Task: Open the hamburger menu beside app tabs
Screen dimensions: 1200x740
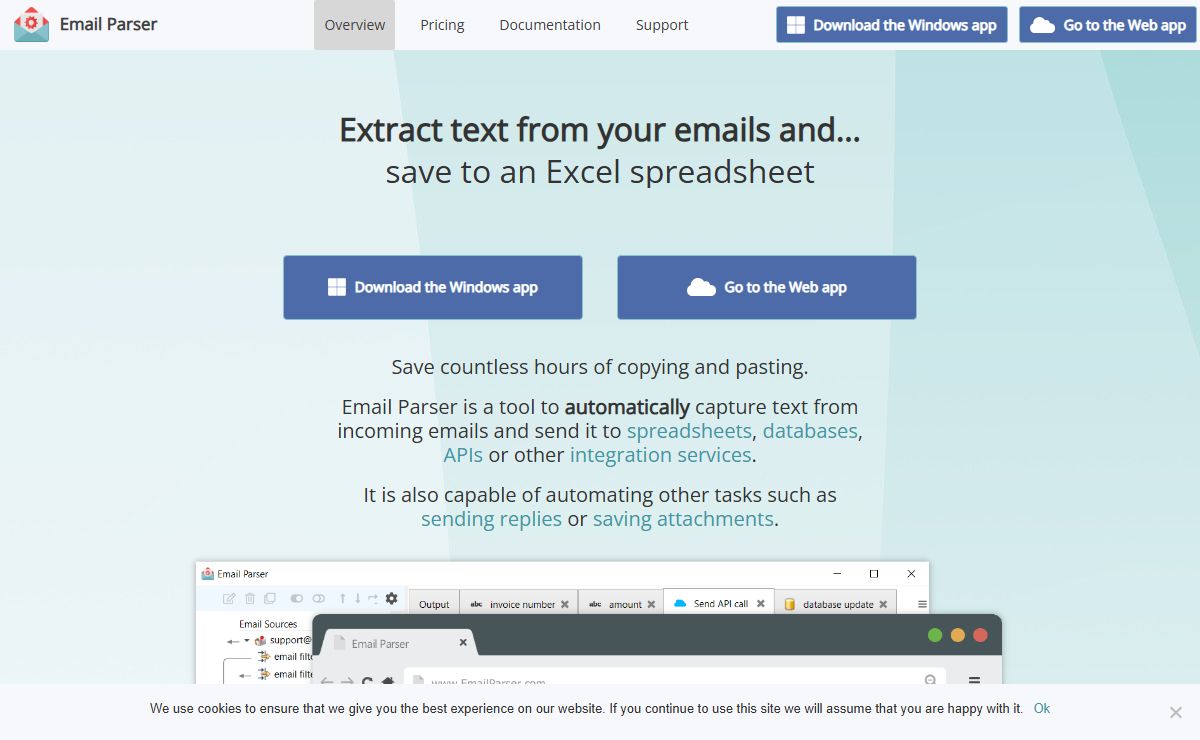Action: [x=922, y=604]
